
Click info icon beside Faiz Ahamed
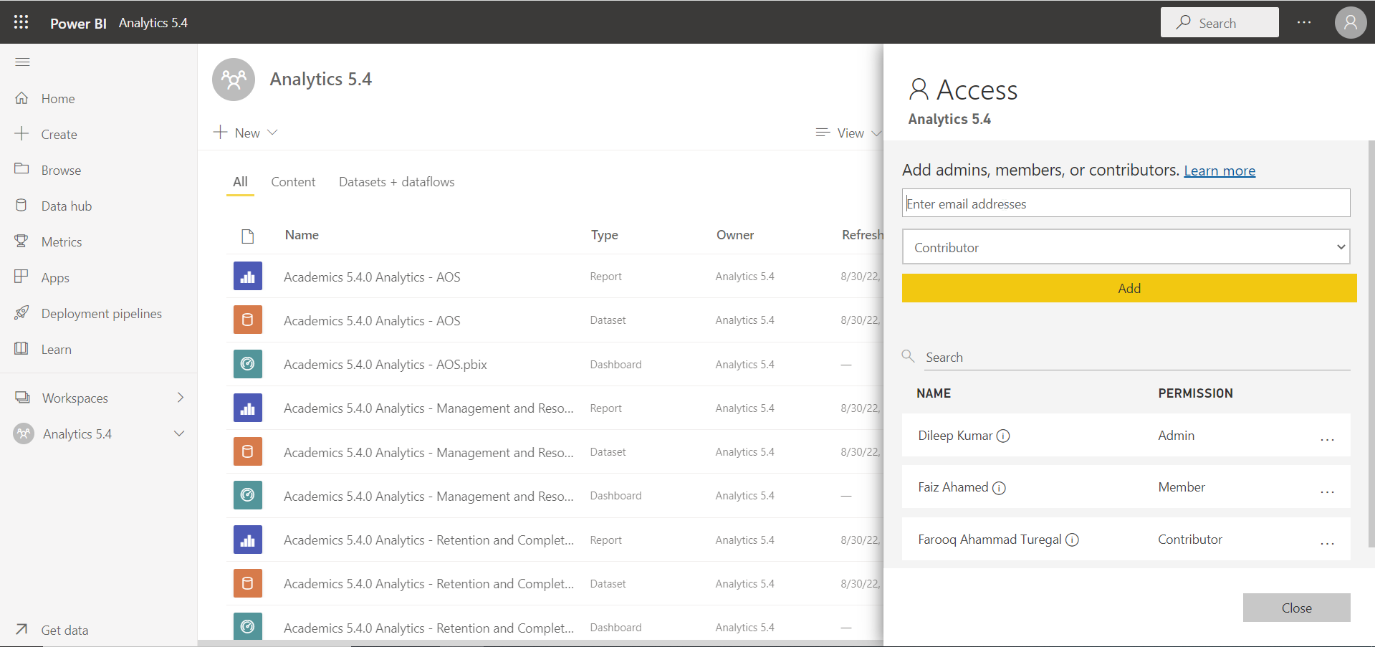click(998, 488)
